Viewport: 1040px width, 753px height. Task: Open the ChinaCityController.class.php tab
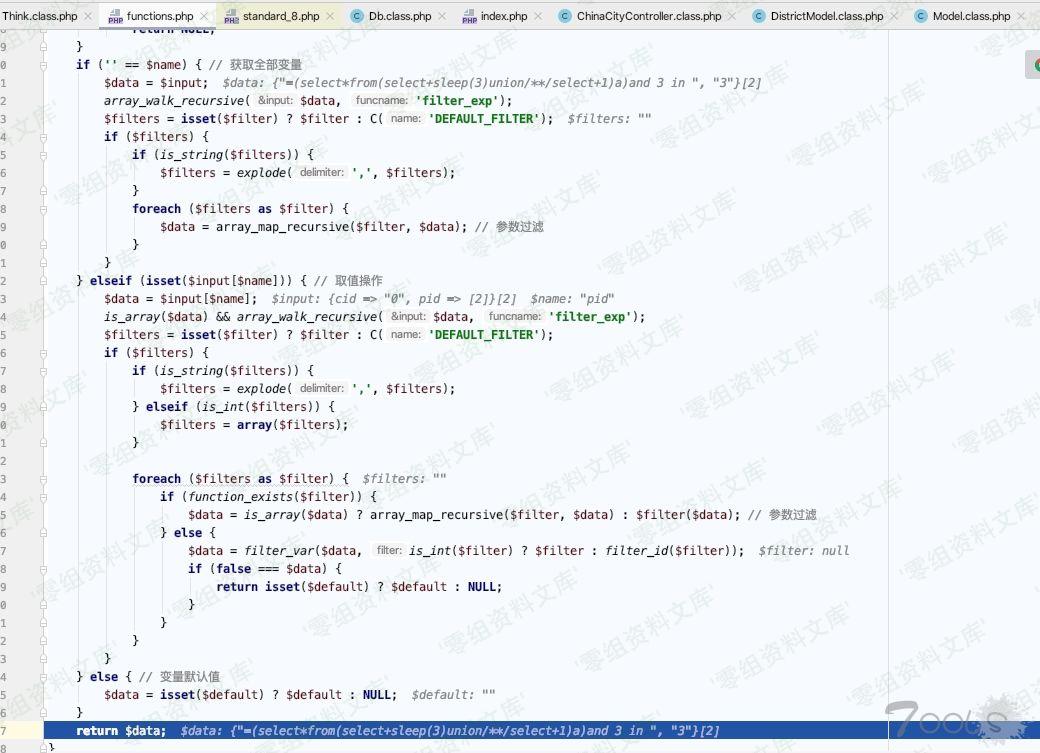click(x=648, y=16)
